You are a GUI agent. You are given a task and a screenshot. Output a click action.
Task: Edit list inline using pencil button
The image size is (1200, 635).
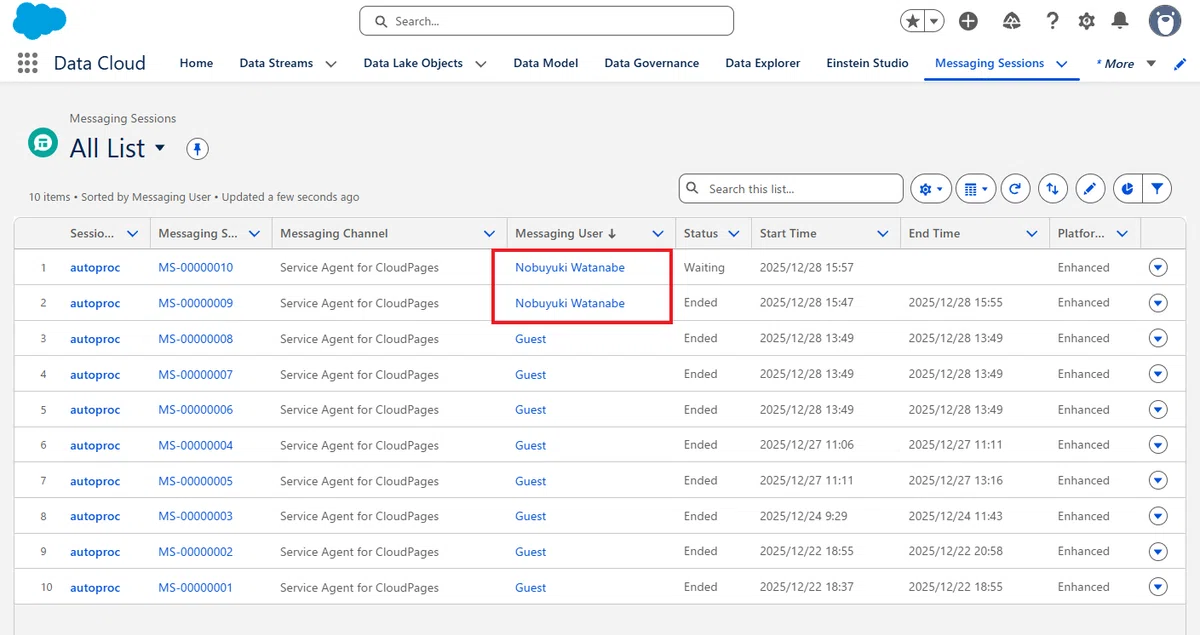pos(1090,188)
